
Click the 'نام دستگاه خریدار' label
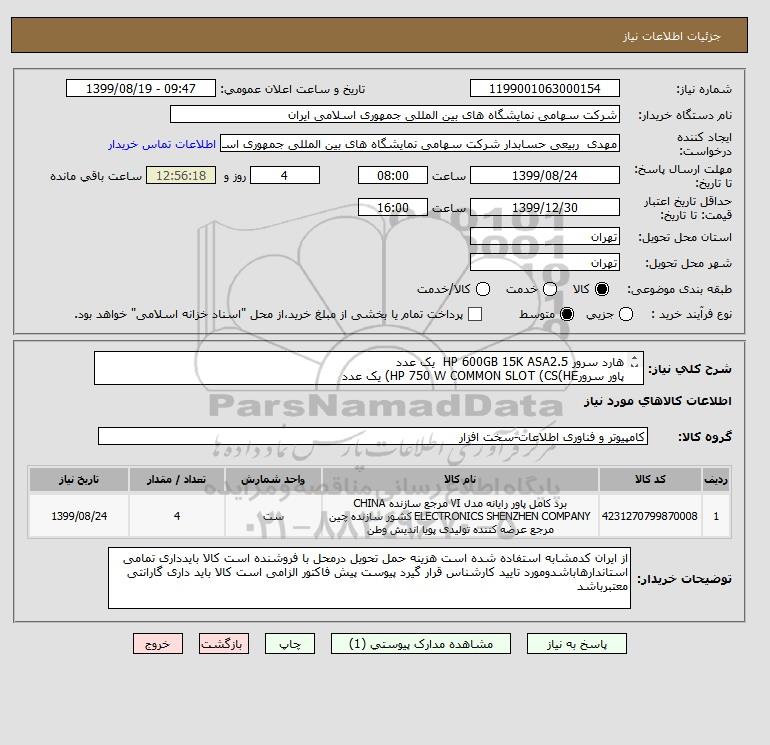click(x=685, y=115)
